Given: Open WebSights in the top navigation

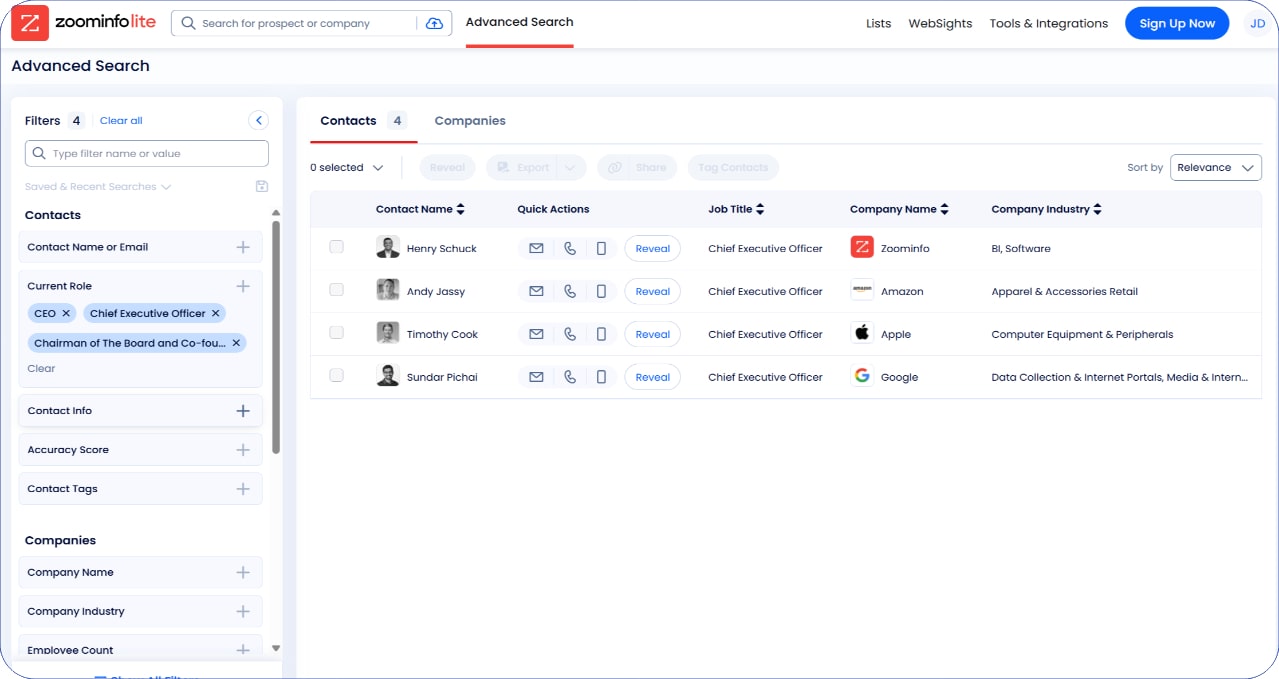Looking at the screenshot, I should point(940,23).
